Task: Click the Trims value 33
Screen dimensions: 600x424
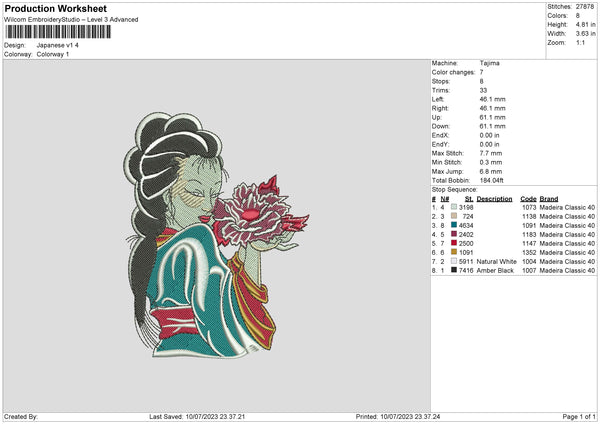Action: point(483,90)
